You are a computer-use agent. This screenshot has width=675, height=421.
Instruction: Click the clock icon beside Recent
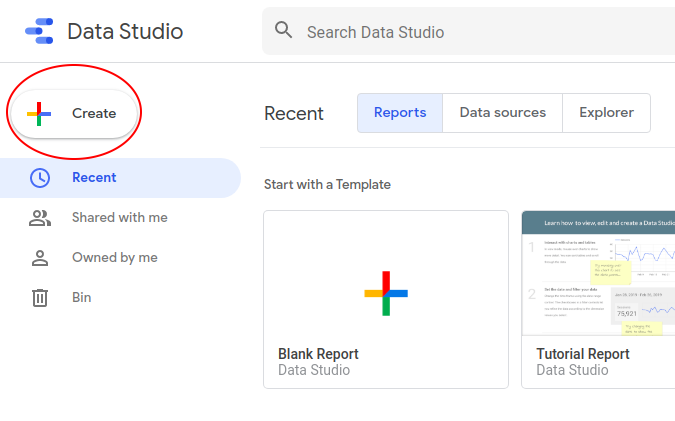[x=40, y=178]
